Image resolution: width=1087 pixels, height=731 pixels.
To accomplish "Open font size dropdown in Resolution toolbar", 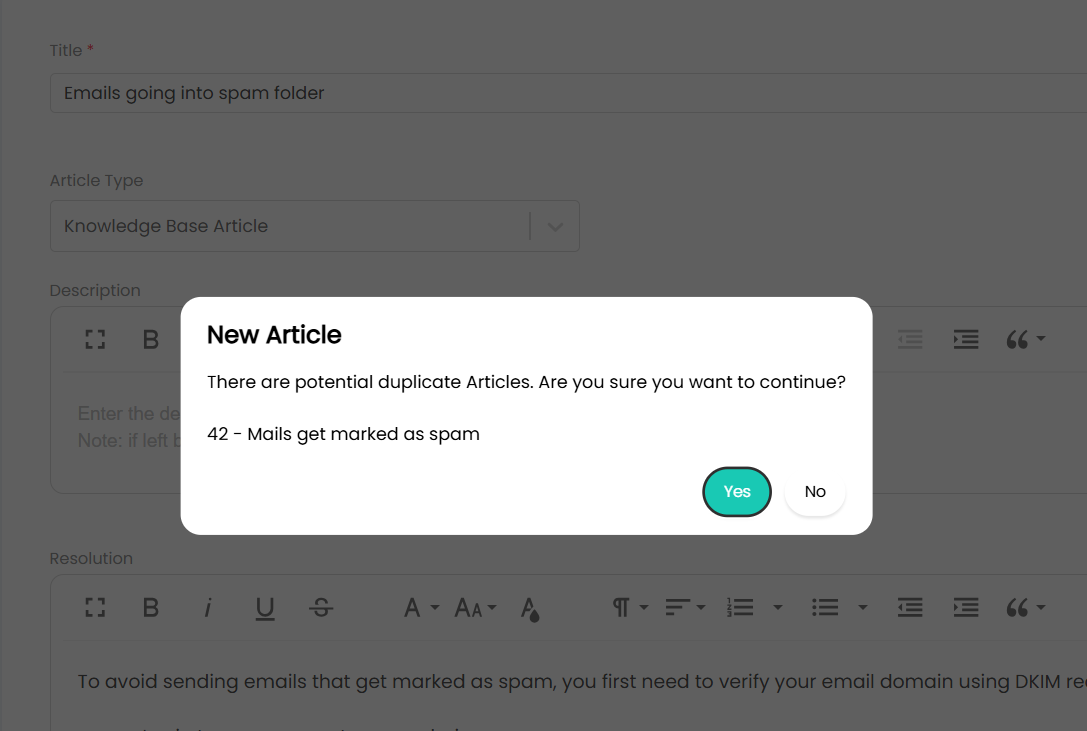I will [x=475, y=608].
